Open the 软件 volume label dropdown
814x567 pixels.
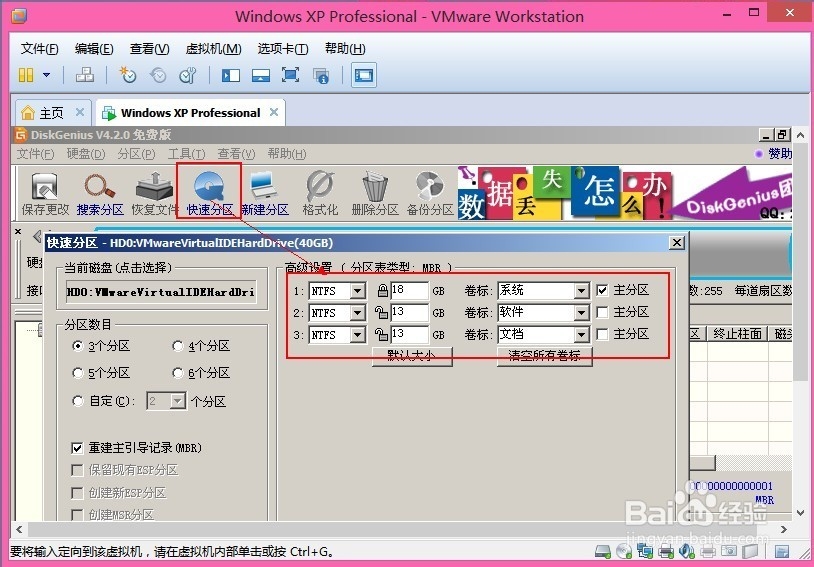[581, 313]
